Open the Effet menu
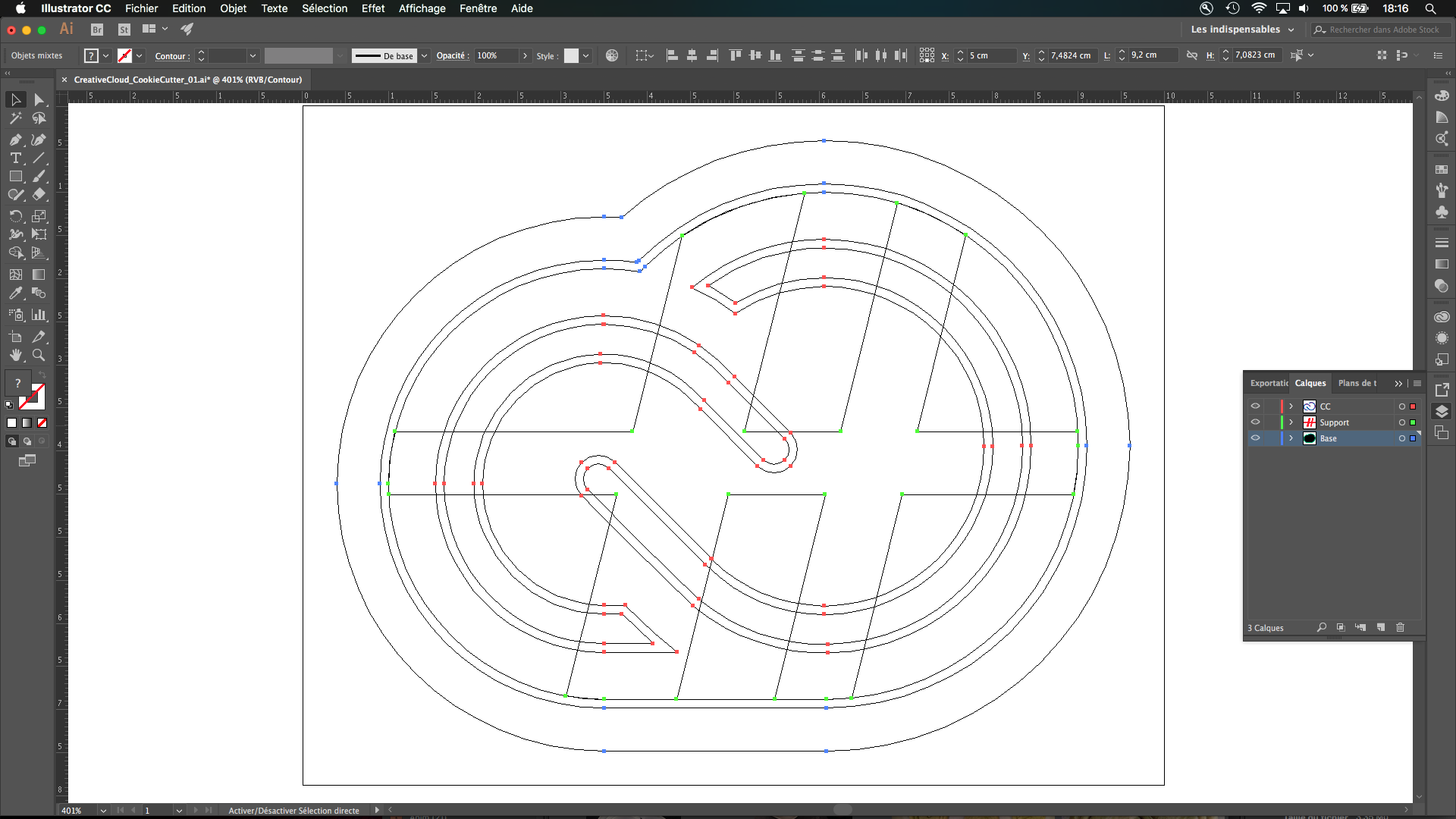This screenshot has width=1456, height=819. coord(373,8)
